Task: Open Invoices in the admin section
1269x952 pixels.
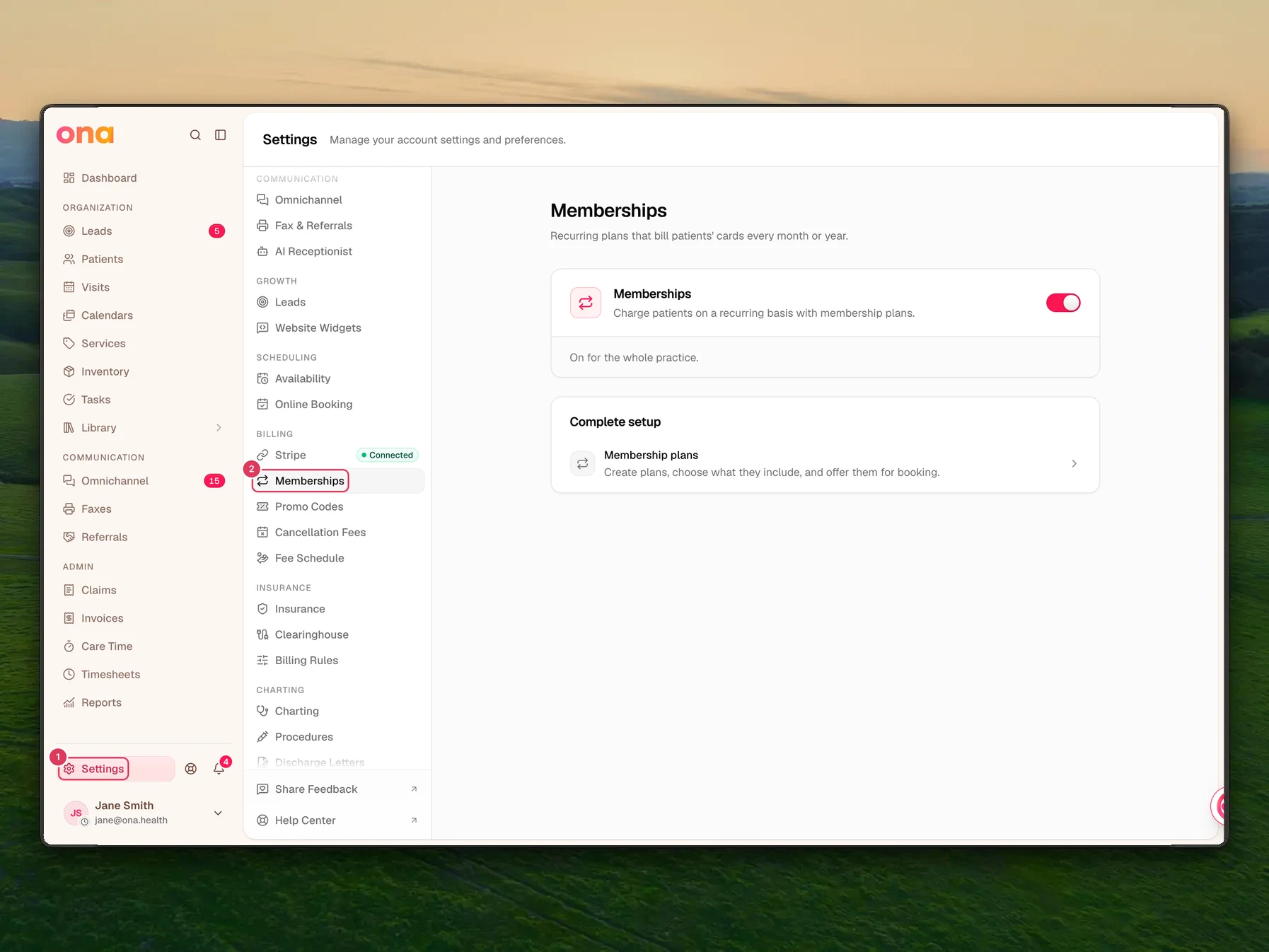Action: 144,619
